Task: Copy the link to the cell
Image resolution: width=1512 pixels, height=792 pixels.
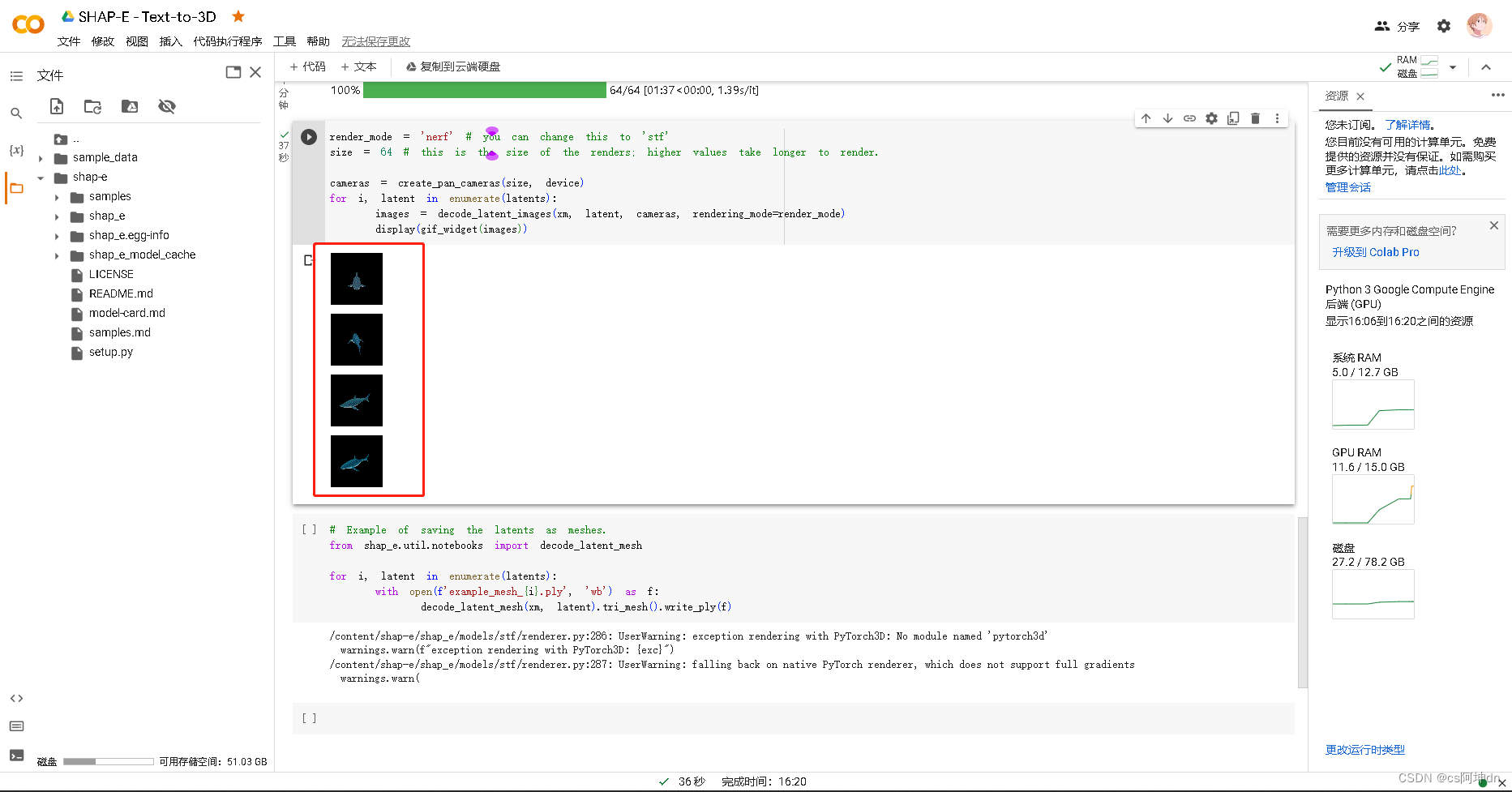Action: (1189, 118)
